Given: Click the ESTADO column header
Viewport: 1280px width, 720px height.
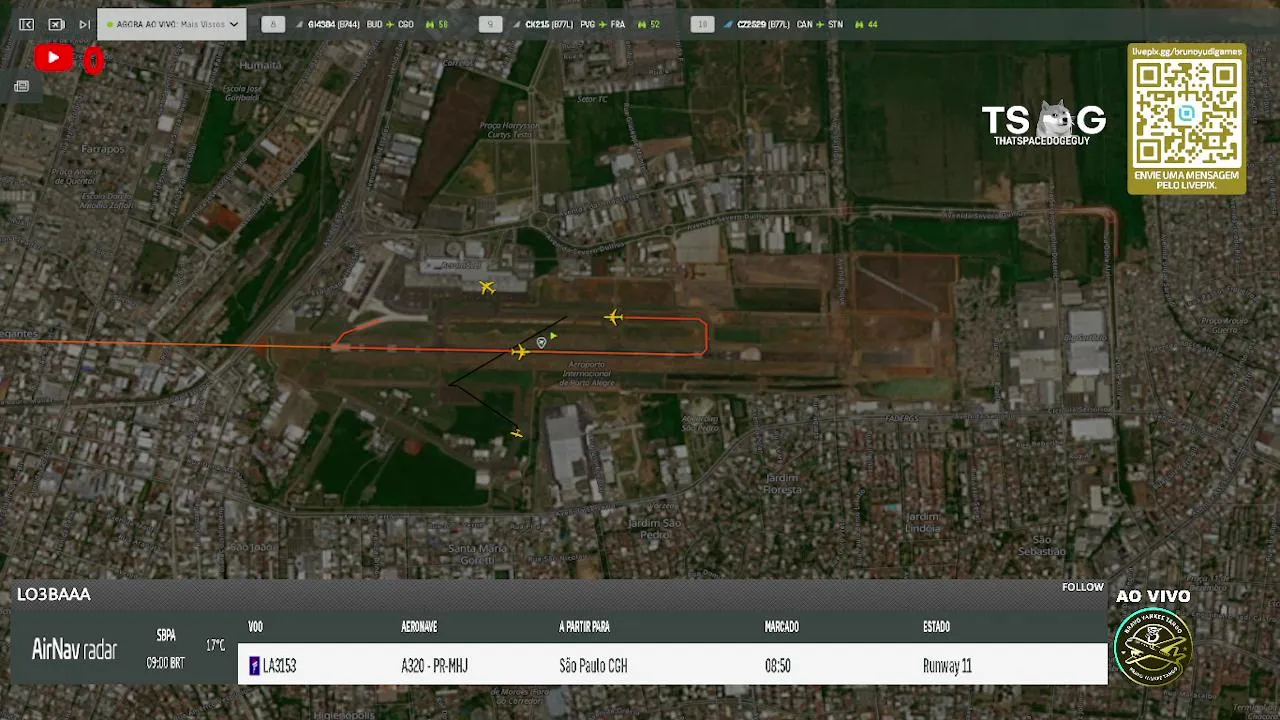Looking at the screenshot, I should point(936,627).
